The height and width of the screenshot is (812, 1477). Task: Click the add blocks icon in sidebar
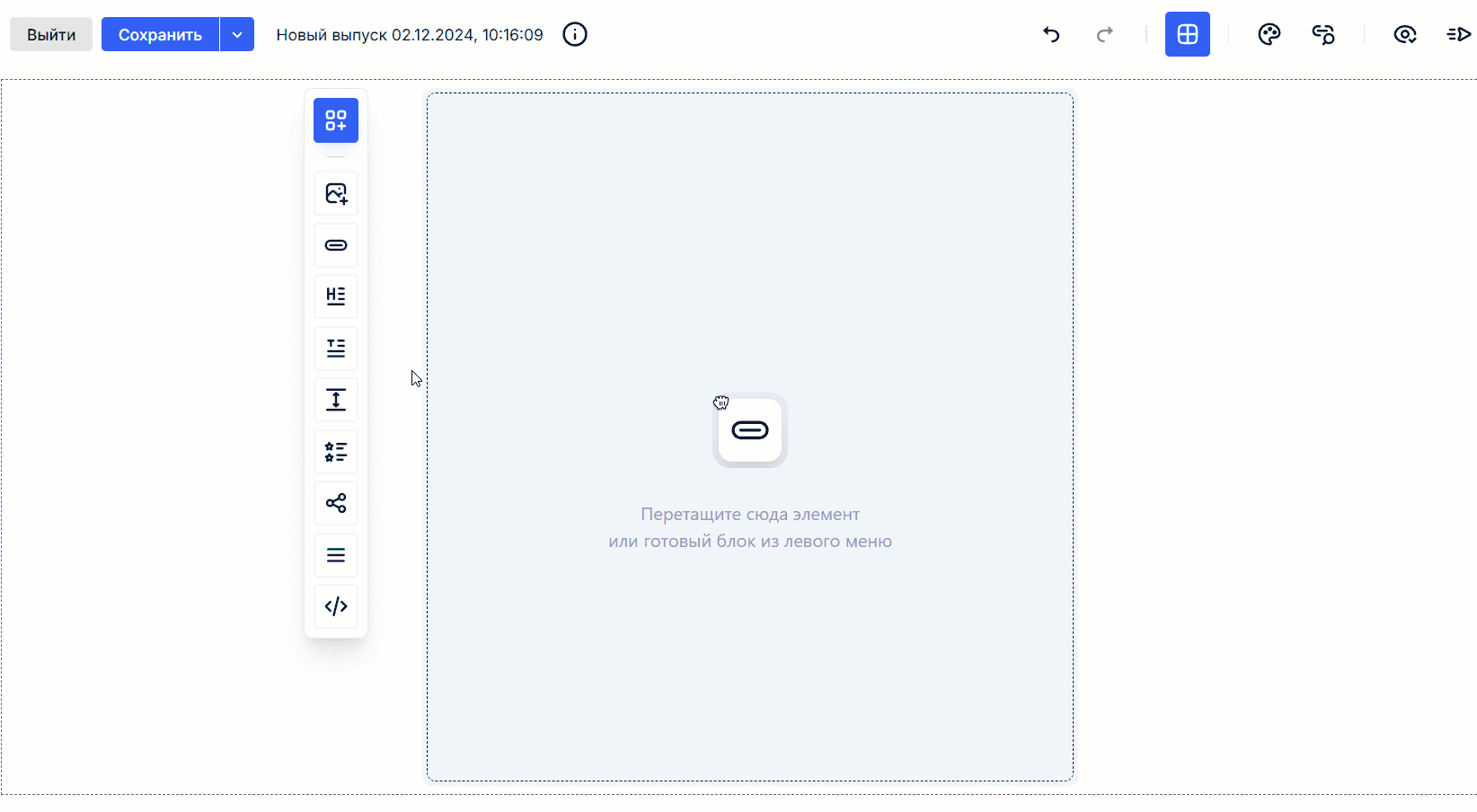coord(336,120)
